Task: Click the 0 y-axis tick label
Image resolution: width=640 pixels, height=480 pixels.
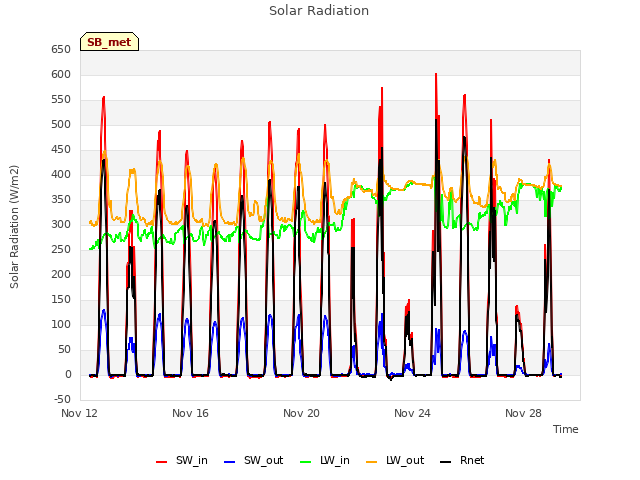Action: 68,375
